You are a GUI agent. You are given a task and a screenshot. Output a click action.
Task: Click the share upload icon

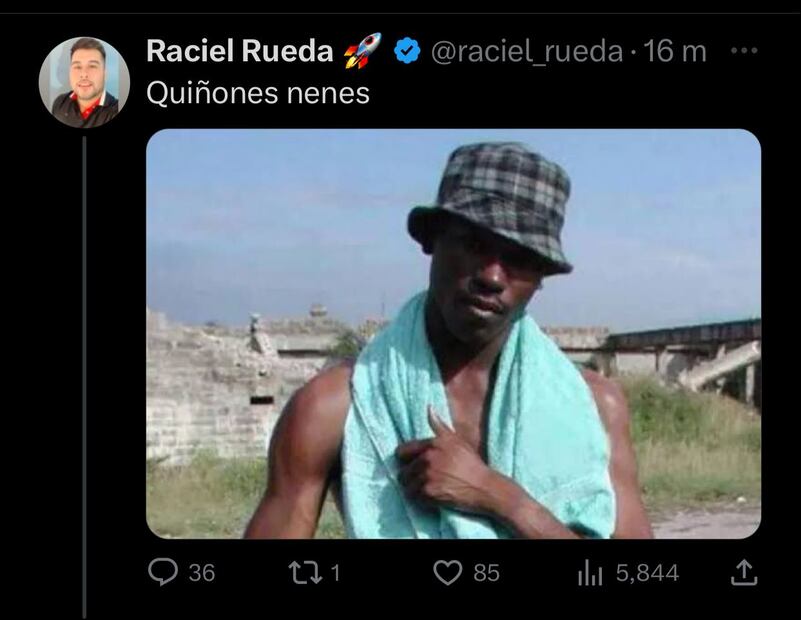[x=744, y=572]
